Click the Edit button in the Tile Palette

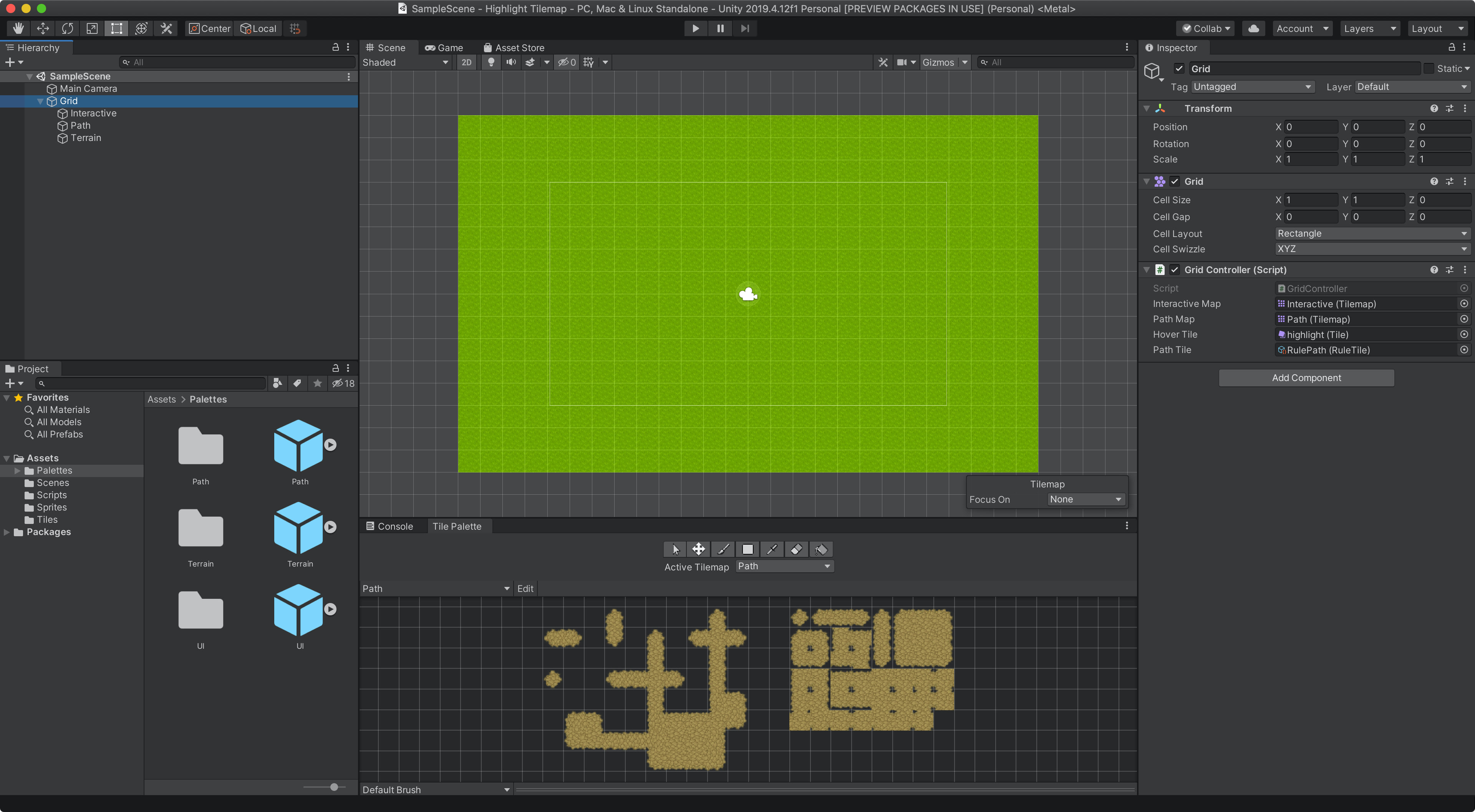coord(524,588)
